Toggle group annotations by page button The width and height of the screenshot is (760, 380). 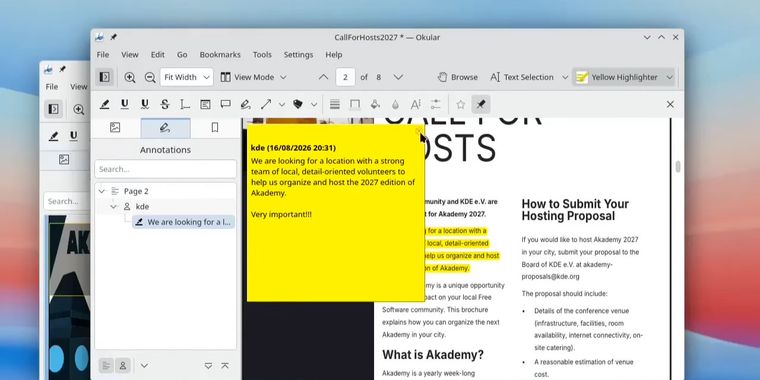(106, 365)
